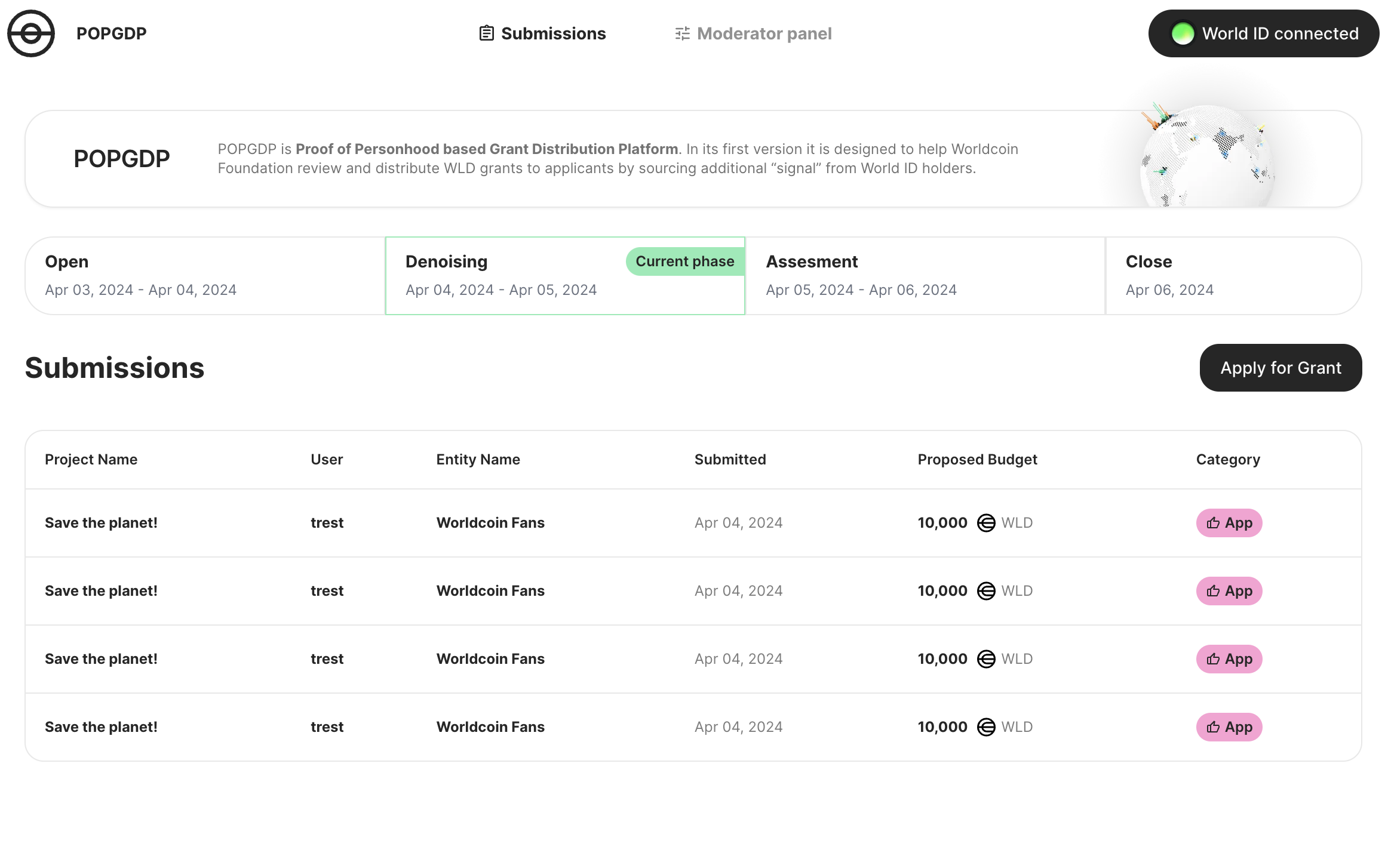The height and width of the screenshot is (868, 1388).
Task: Click the thumbs-up App badge in first row
Action: [x=1229, y=523]
